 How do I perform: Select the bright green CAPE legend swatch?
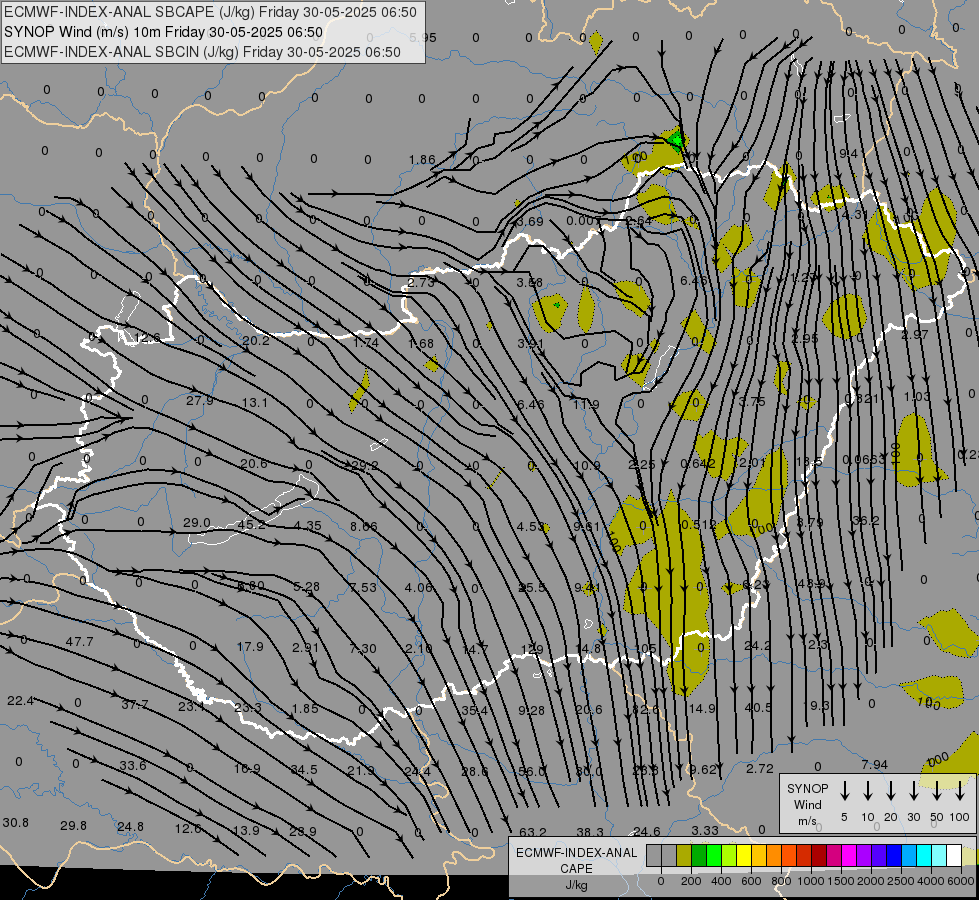(714, 855)
